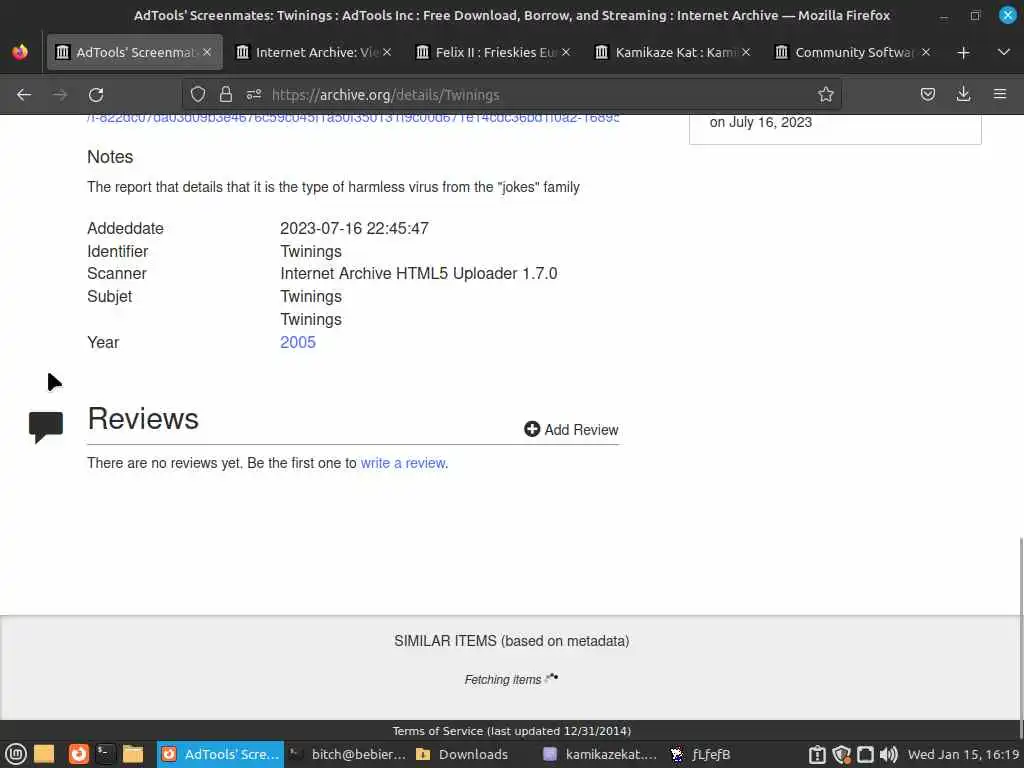Expand the list all tabs chevron
Viewport: 1024px width, 768px height.
pos(1004,52)
